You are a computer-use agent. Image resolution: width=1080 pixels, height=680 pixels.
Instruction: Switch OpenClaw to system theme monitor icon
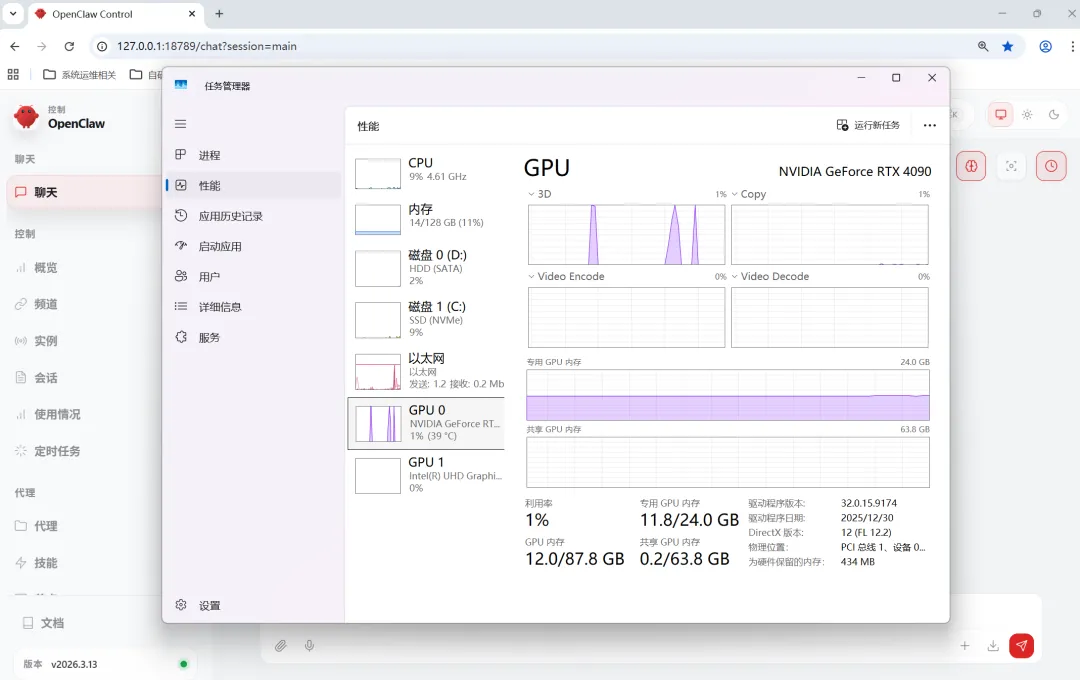1001,114
